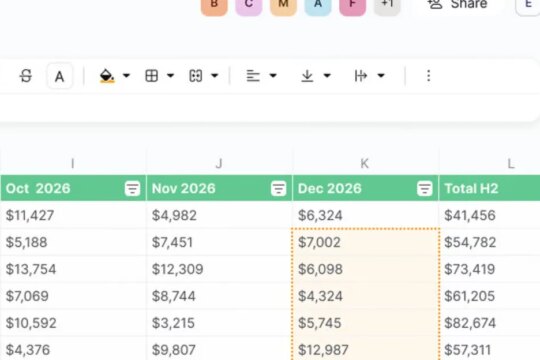This screenshot has height=360, width=540.
Task: Select column I header
Action: (73, 163)
